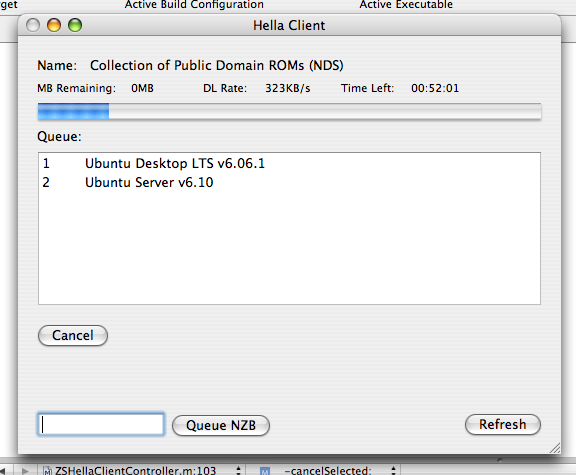Click the MB Remaining value 0MB
The height and width of the screenshot is (475, 576).
143,89
